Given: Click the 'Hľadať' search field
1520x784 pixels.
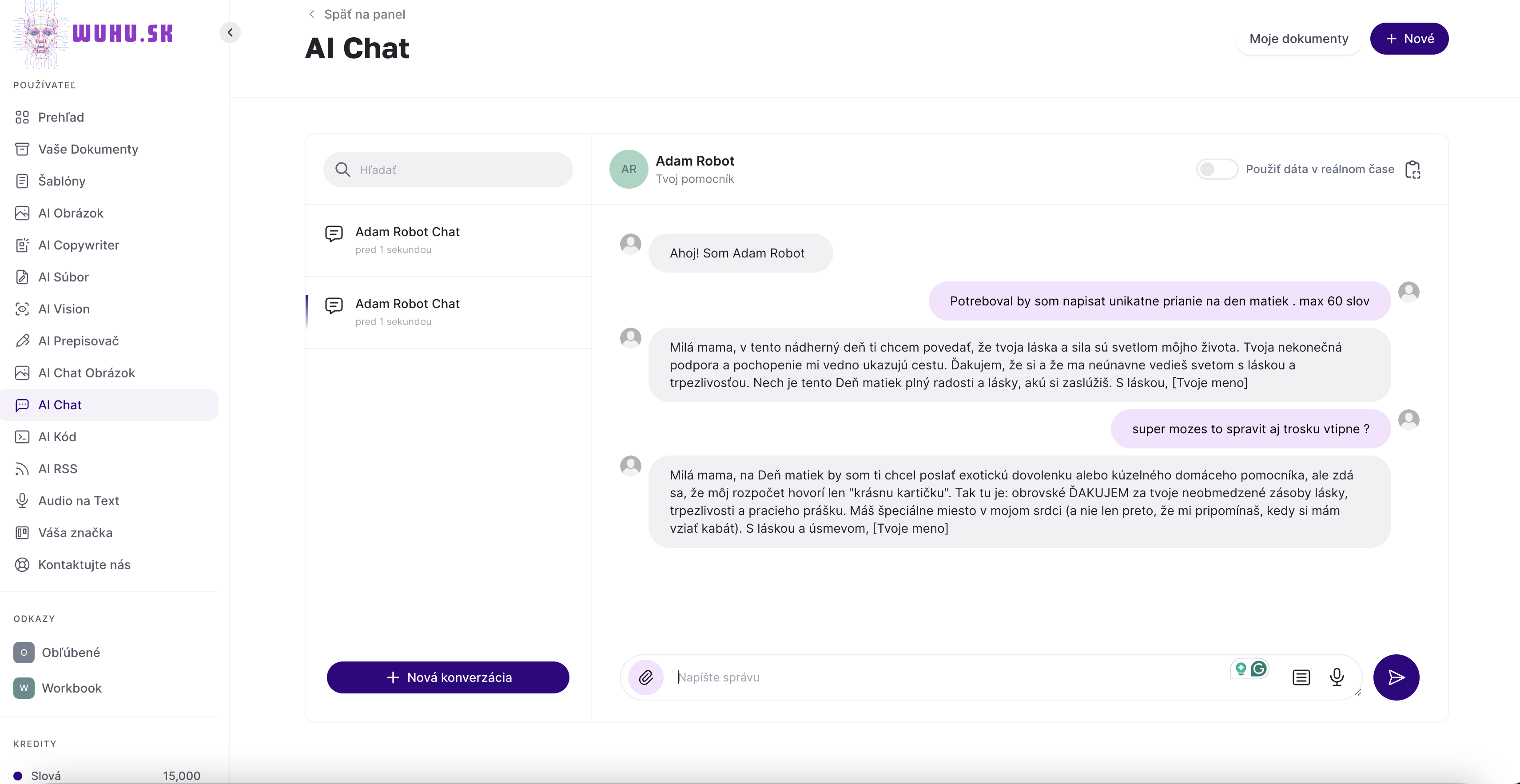Looking at the screenshot, I should pyautogui.click(x=448, y=170).
